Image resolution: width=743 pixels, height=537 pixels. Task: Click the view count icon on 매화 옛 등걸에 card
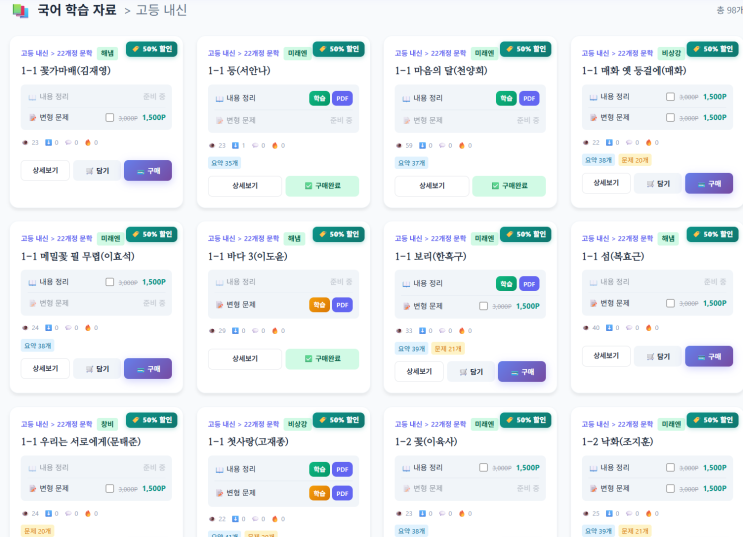(x=586, y=142)
